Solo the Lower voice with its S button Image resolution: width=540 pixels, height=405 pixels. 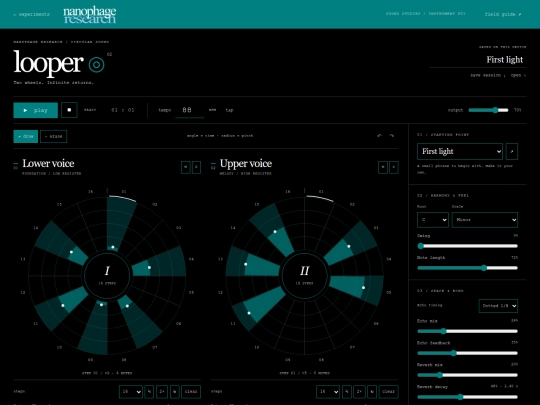pyautogui.click(x=196, y=167)
